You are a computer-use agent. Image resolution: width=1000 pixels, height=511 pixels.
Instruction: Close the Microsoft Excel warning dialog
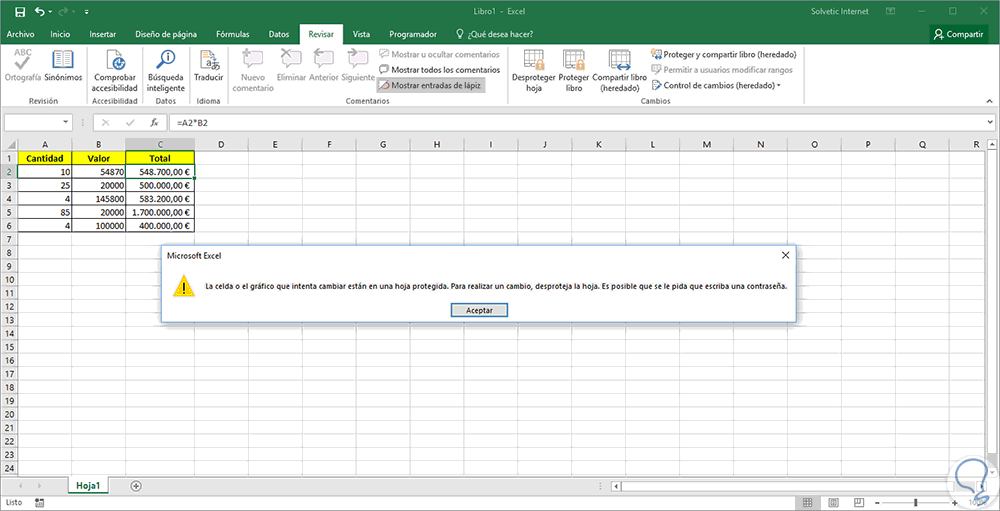click(785, 255)
